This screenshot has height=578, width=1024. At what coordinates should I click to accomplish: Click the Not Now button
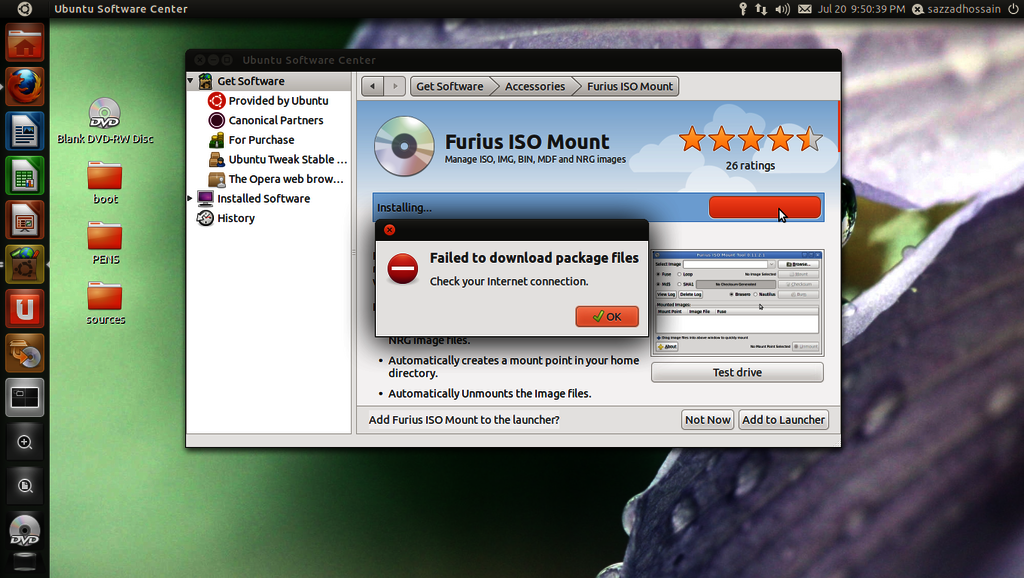tap(707, 420)
